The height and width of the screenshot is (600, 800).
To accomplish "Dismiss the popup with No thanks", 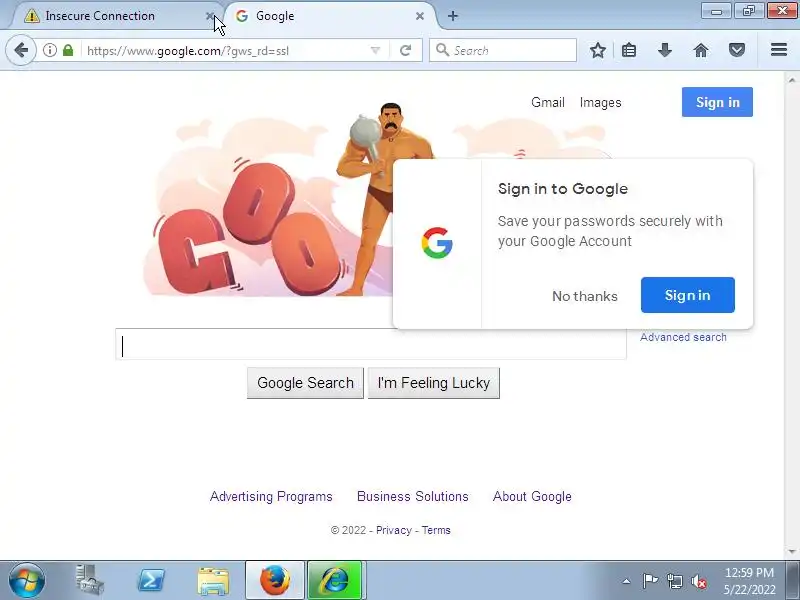I will coord(585,296).
